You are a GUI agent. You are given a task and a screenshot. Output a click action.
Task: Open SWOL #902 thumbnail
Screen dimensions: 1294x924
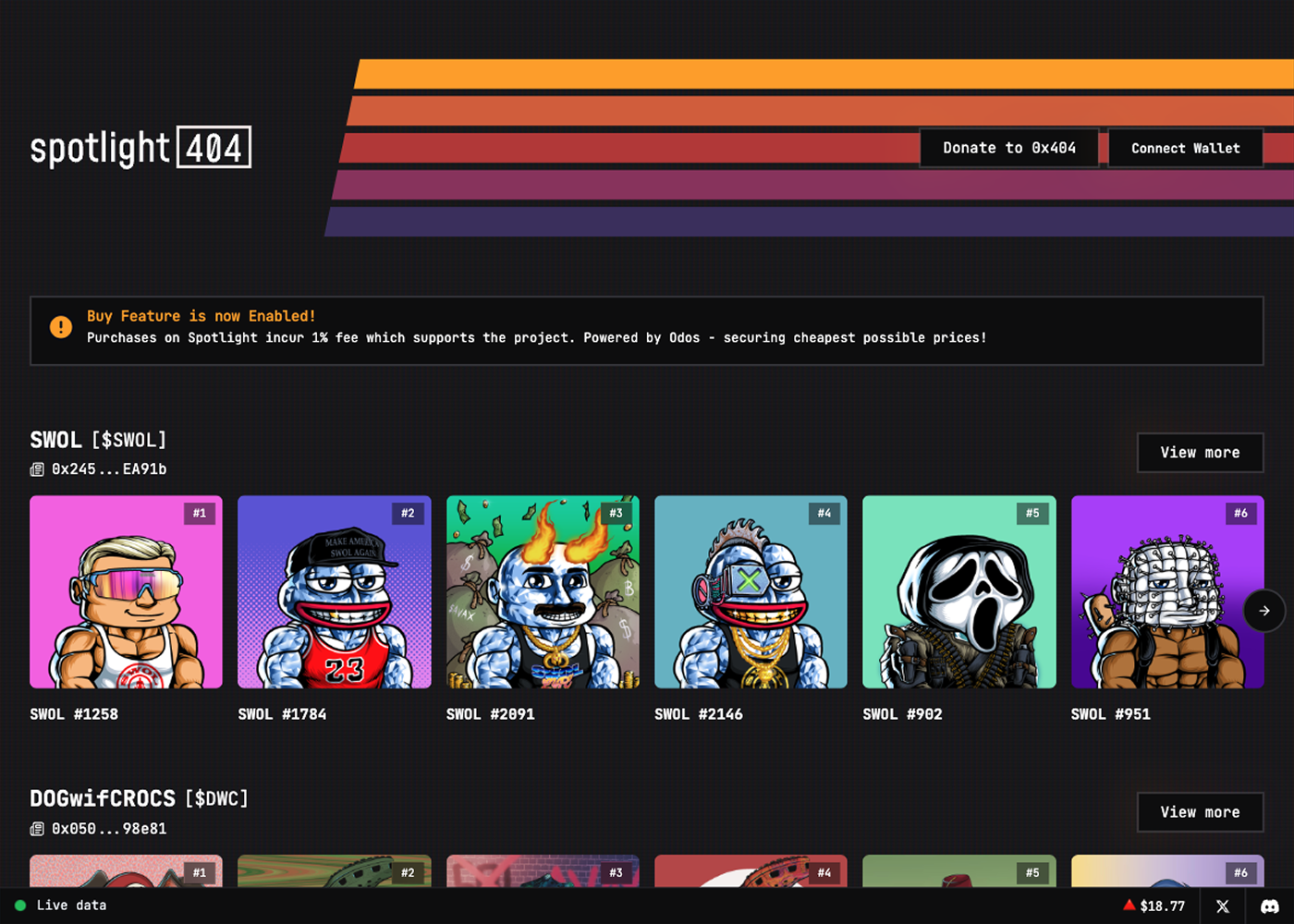pos(959,592)
